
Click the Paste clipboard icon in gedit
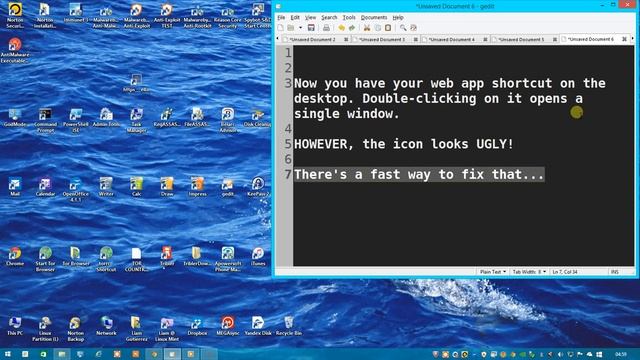(x=388, y=28)
